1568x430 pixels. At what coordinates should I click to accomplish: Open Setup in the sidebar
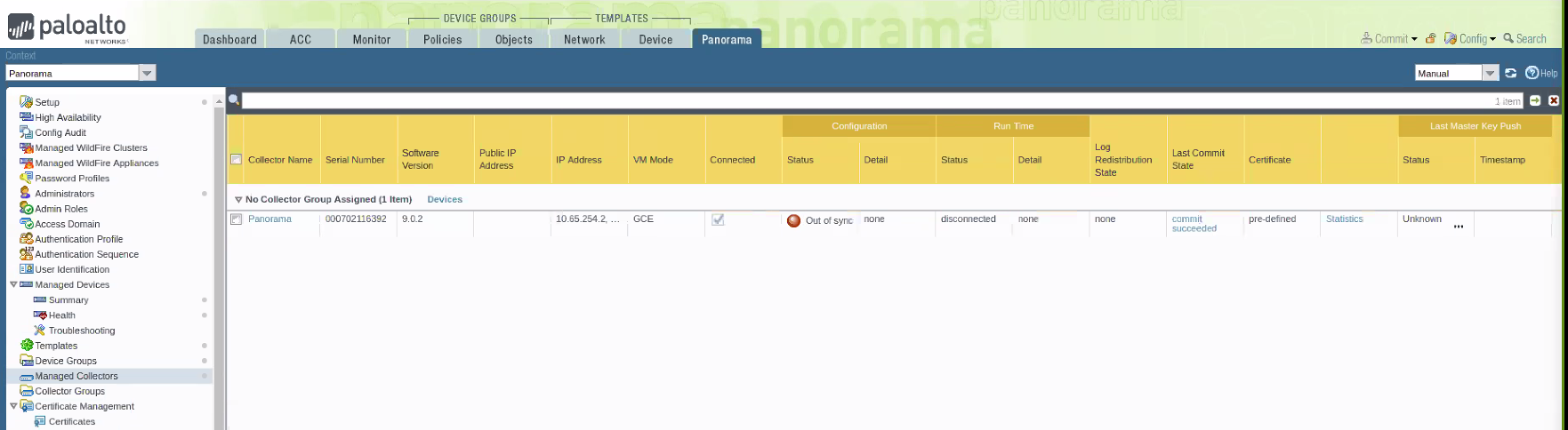click(x=47, y=102)
